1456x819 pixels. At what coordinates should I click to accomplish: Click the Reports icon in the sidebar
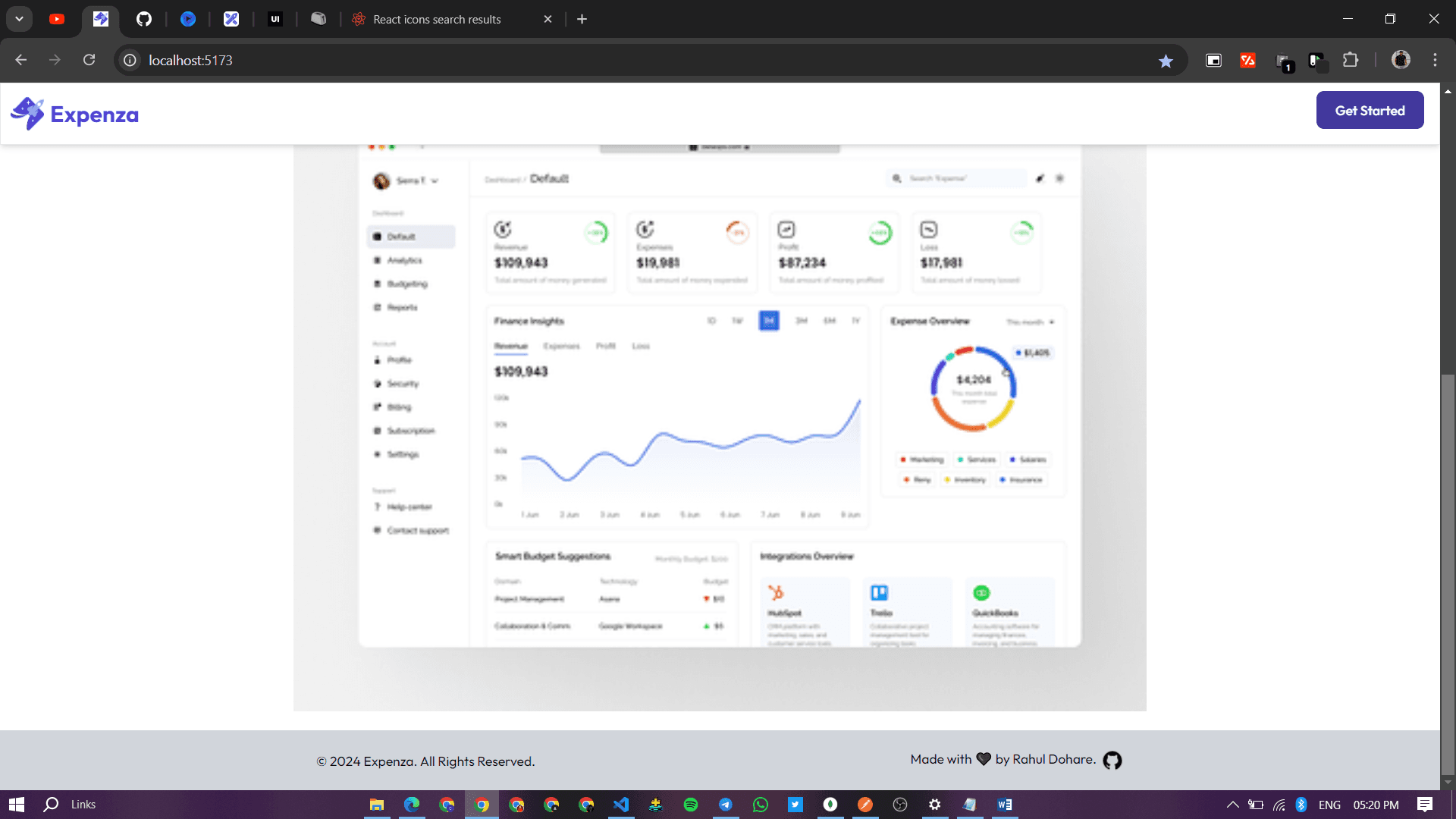click(x=379, y=307)
